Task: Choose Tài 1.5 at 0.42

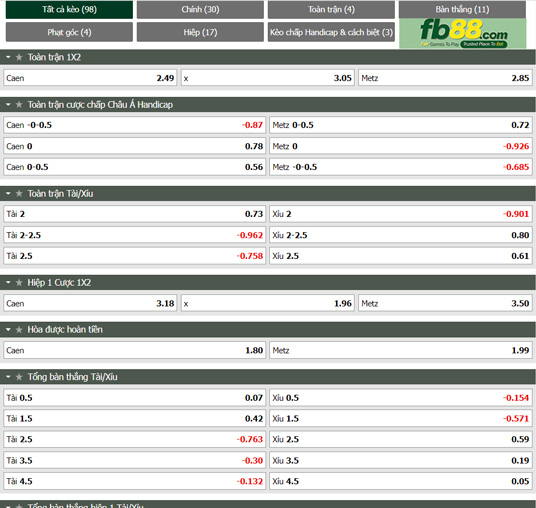Action: click(x=135, y=419)
